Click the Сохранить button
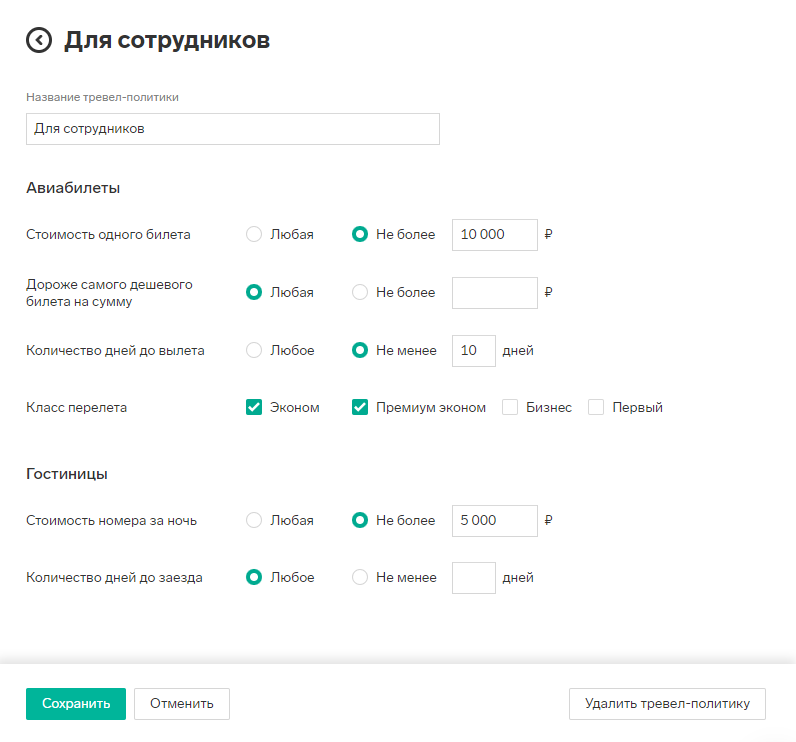 coord(76,703)
